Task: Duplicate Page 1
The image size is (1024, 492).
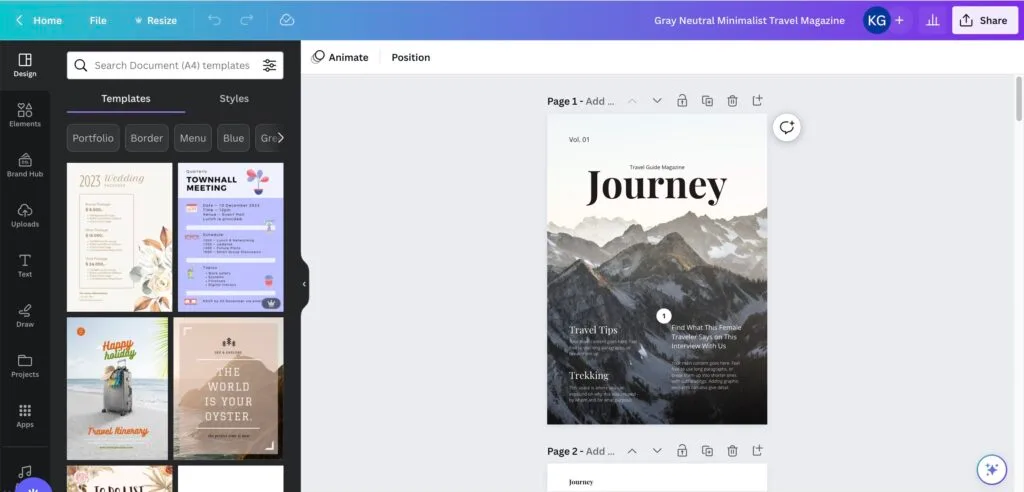Action: [707, 101]
